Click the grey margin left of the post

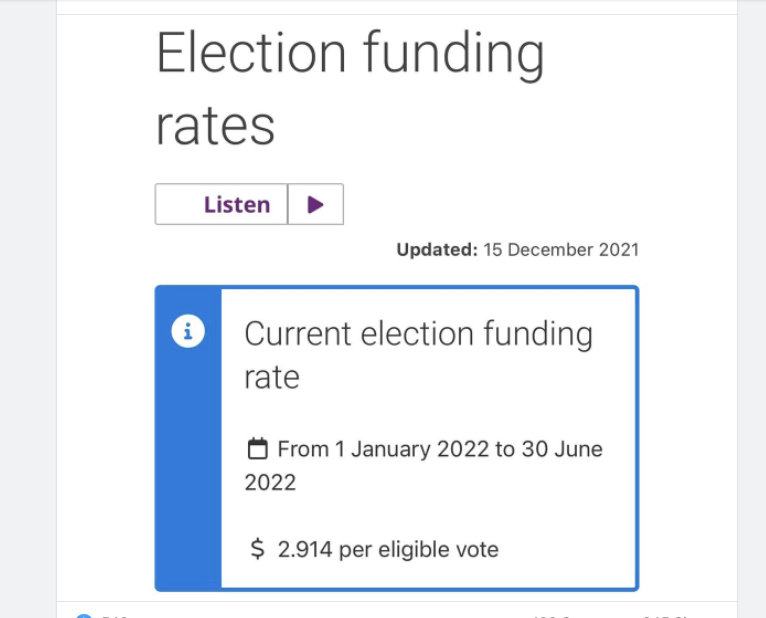click(x=27, y=300)
